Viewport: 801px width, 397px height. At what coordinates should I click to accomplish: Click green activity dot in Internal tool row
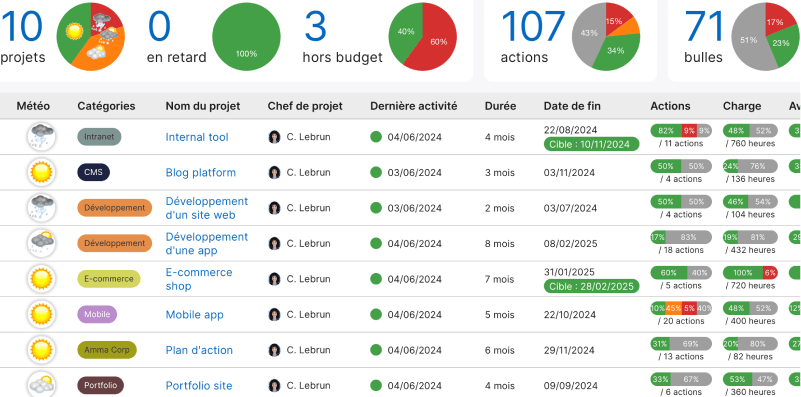[376, 136]
